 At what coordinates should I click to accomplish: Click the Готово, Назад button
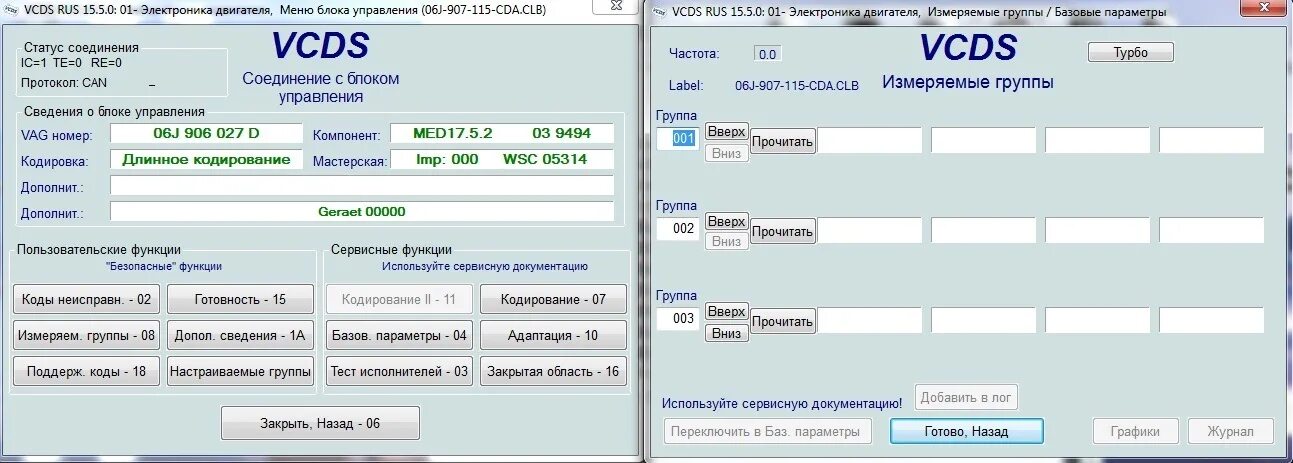pyautogui.click(x=966, y=431)
